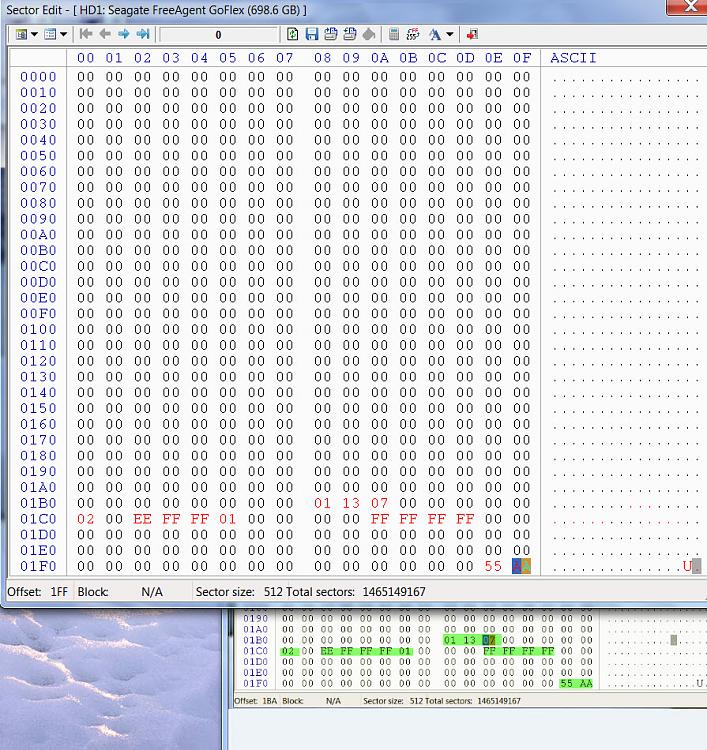Click highlighted AA byte in row 01F0
707x750 pixels.
click(x=521, y=566)
